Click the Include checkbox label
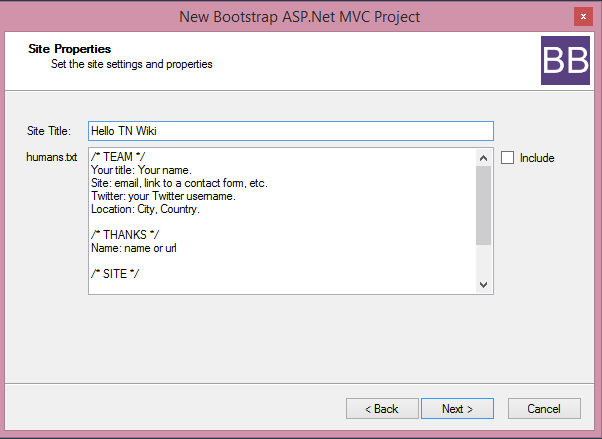Screen dimensions: 602x439 pyautogui.click(x=537, y=158)
